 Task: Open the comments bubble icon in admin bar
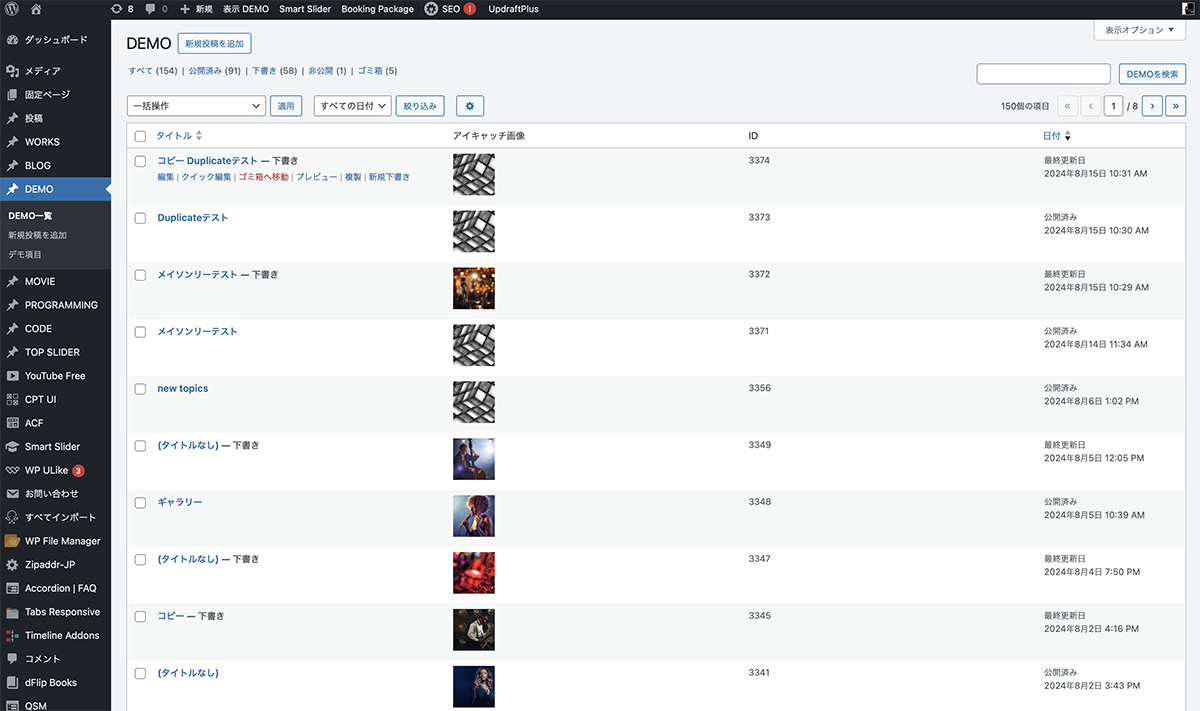tap(150, 9)
